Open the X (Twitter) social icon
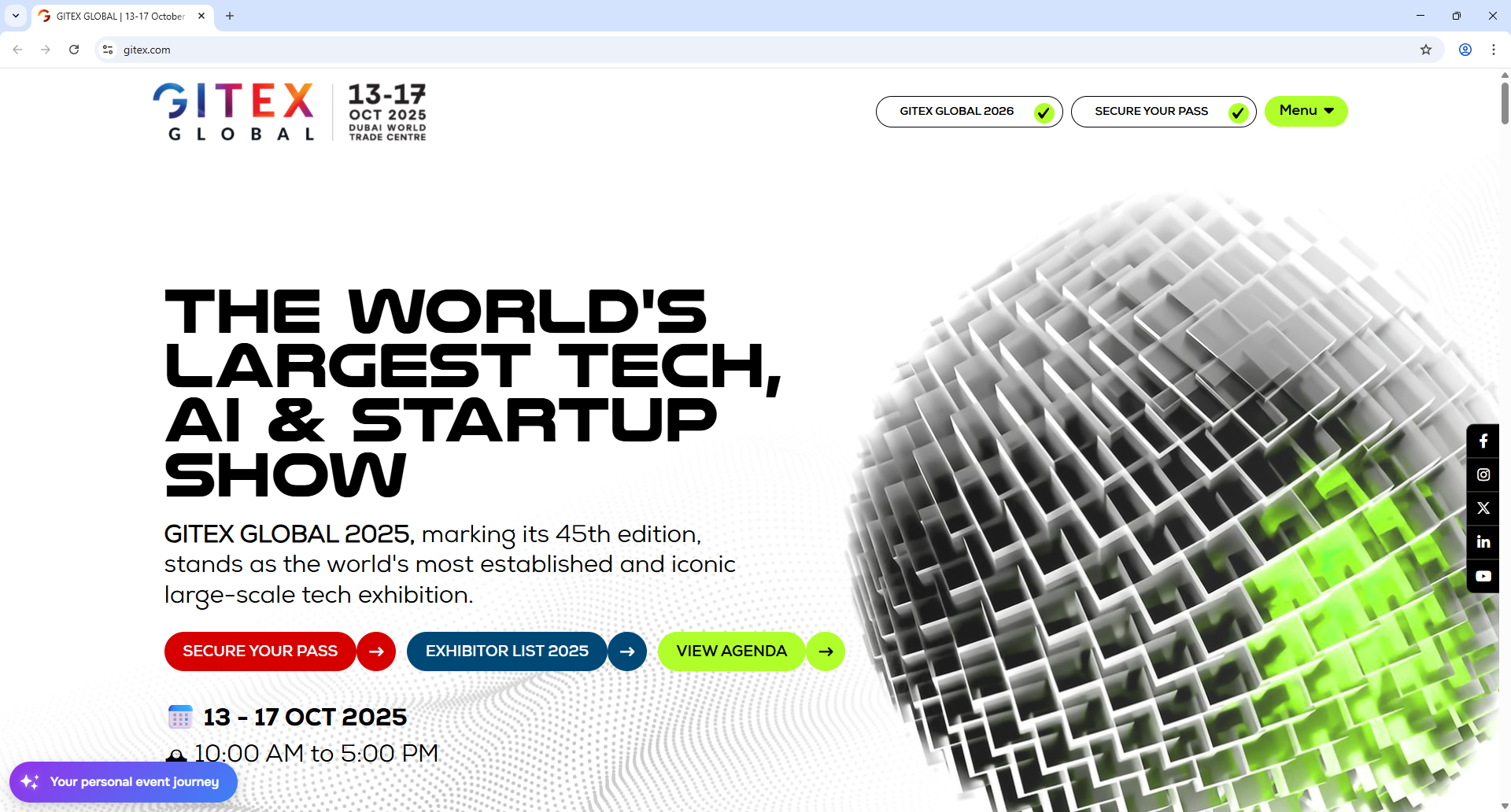This screenshot has width=1511, height=812. [1483, 508]
